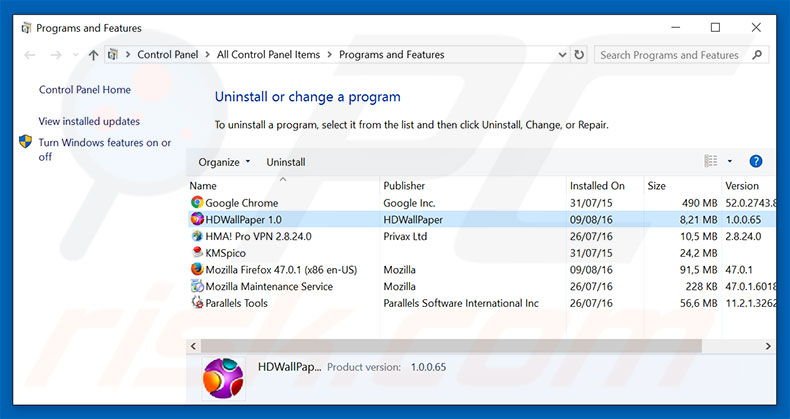Screen dimensions: 790x419
Task: Click the scroll left arrow
Action: pyautogui.click(x=193, y=346)
